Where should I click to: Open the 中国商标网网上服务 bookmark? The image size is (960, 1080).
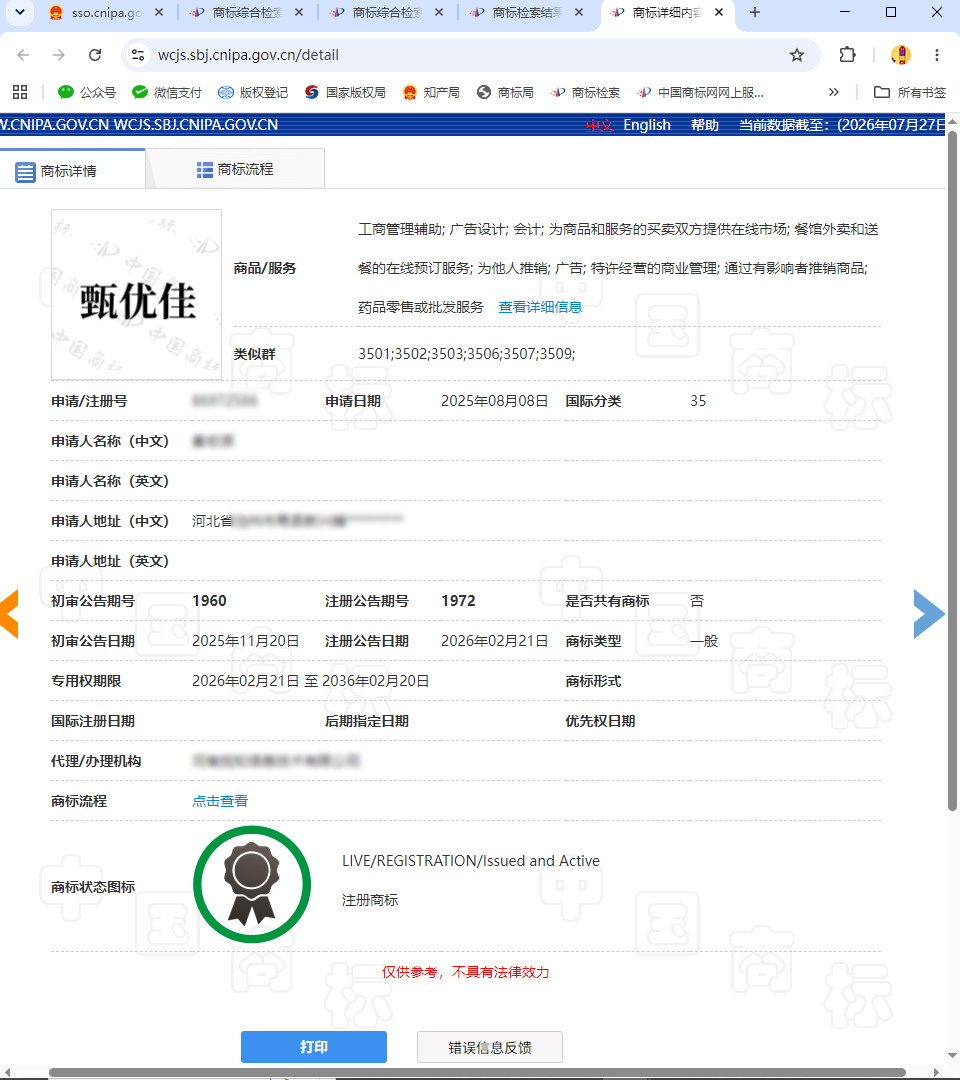[x=700, y=92]
